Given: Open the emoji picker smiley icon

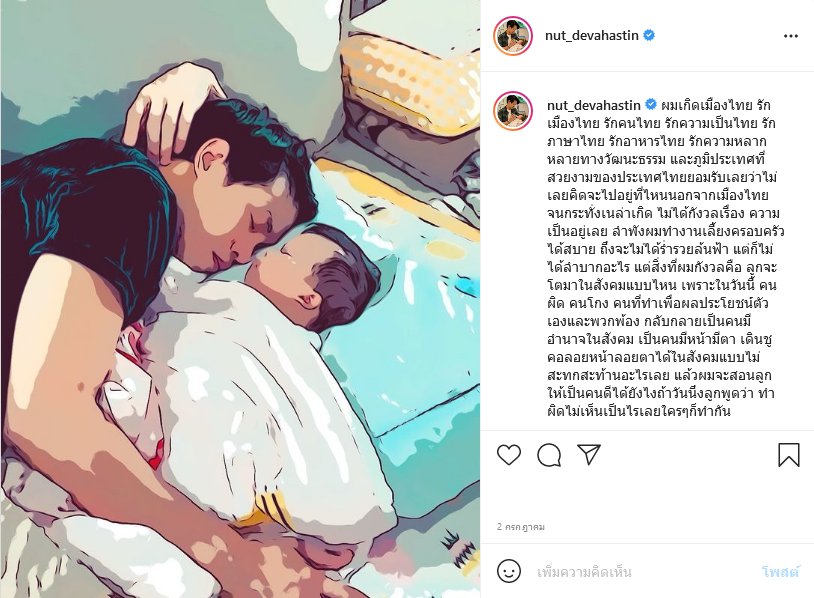Looking at the screenshot, I should point(509,571).
